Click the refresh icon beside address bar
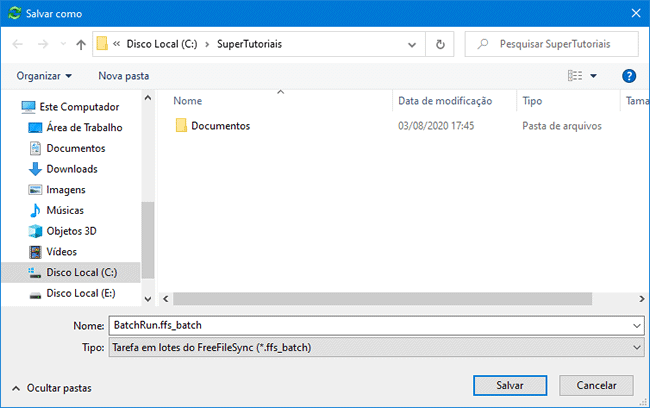Screen dimensions: 650x408 pos(440,45)
